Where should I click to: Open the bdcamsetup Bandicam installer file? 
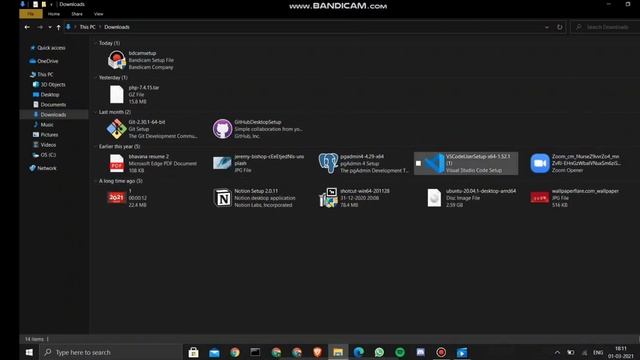141,60
